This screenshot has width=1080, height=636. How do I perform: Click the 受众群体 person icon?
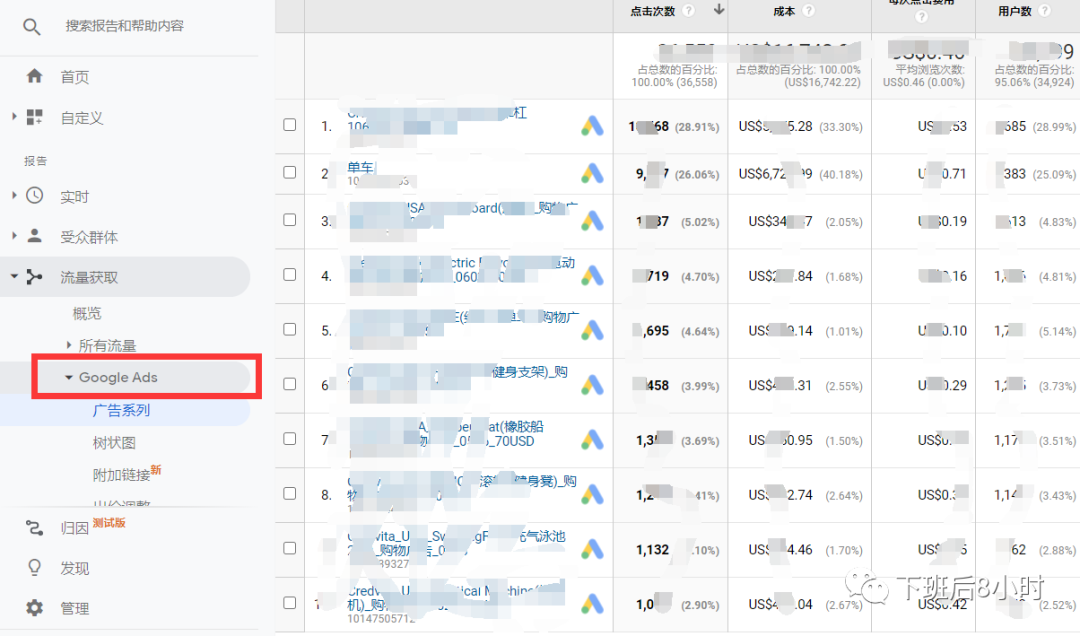[34, 236]
